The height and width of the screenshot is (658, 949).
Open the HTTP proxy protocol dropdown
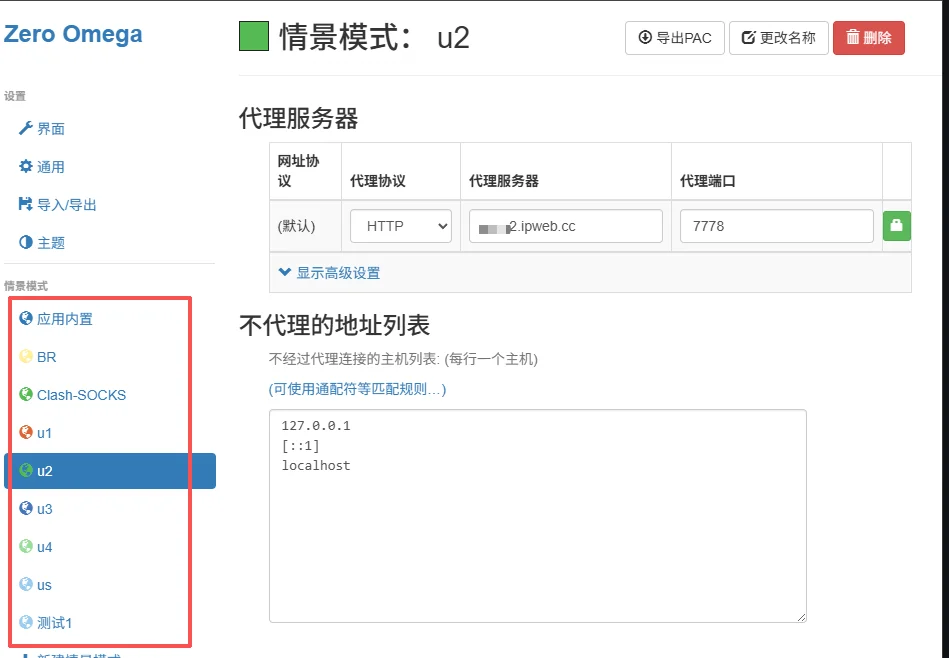(x=401, y=226)
